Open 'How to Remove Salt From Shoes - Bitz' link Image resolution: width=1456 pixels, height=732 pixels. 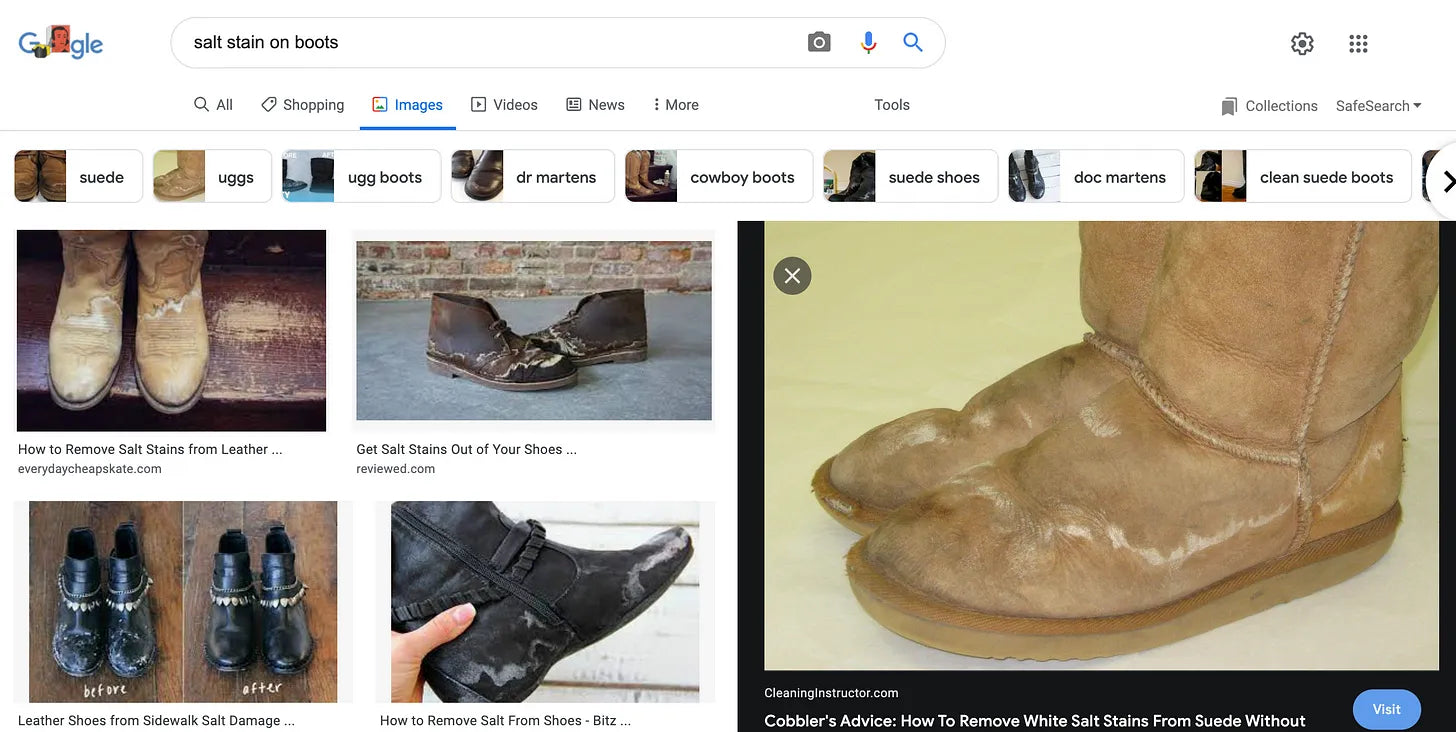[505, 720]
